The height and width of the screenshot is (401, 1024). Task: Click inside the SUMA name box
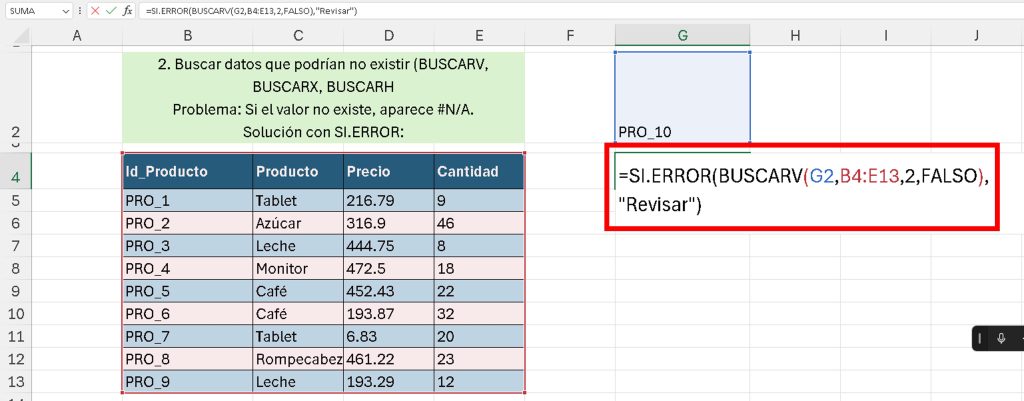[30, 10]
